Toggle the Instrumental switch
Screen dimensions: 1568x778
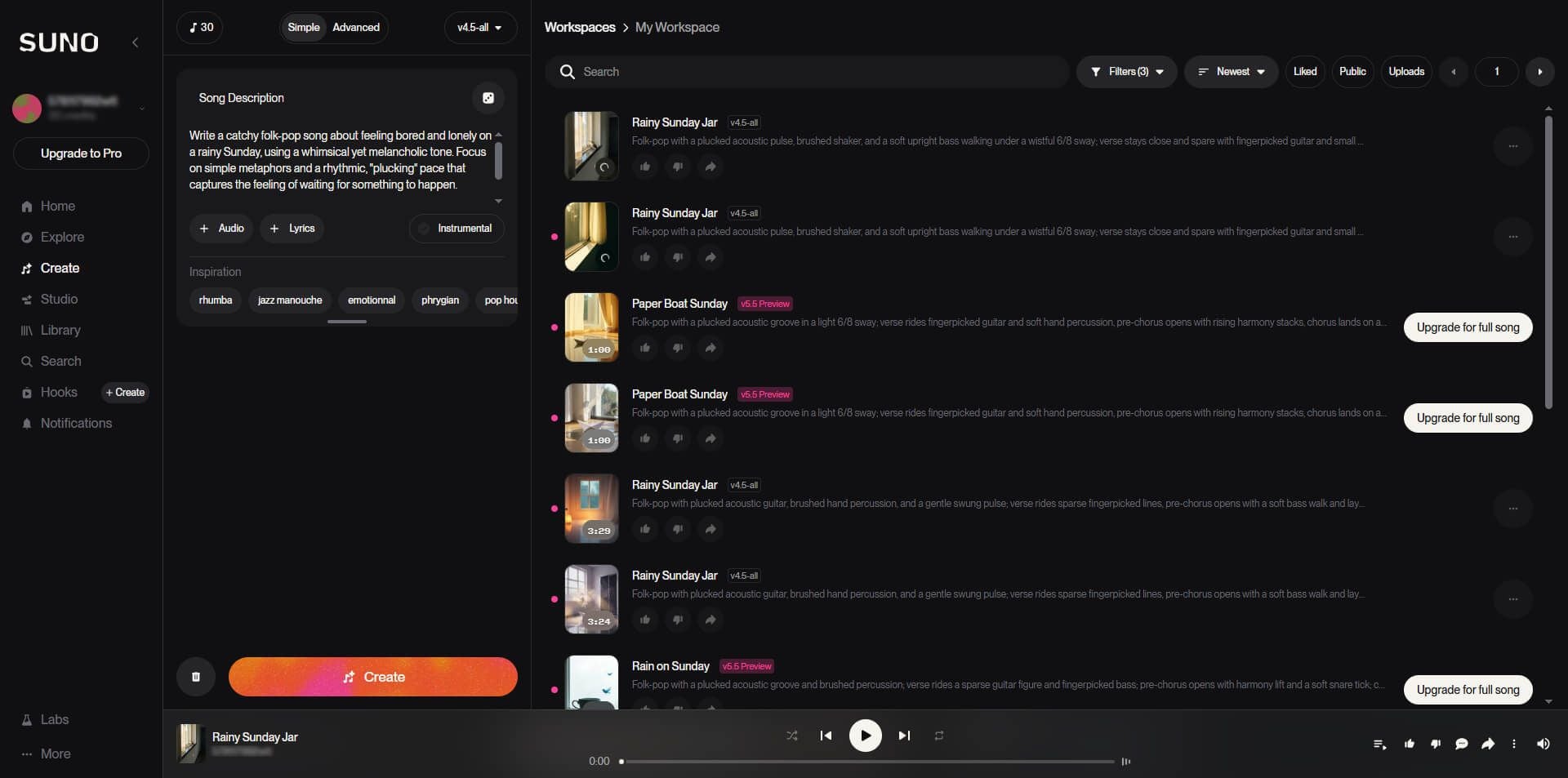tap(457, 229)
